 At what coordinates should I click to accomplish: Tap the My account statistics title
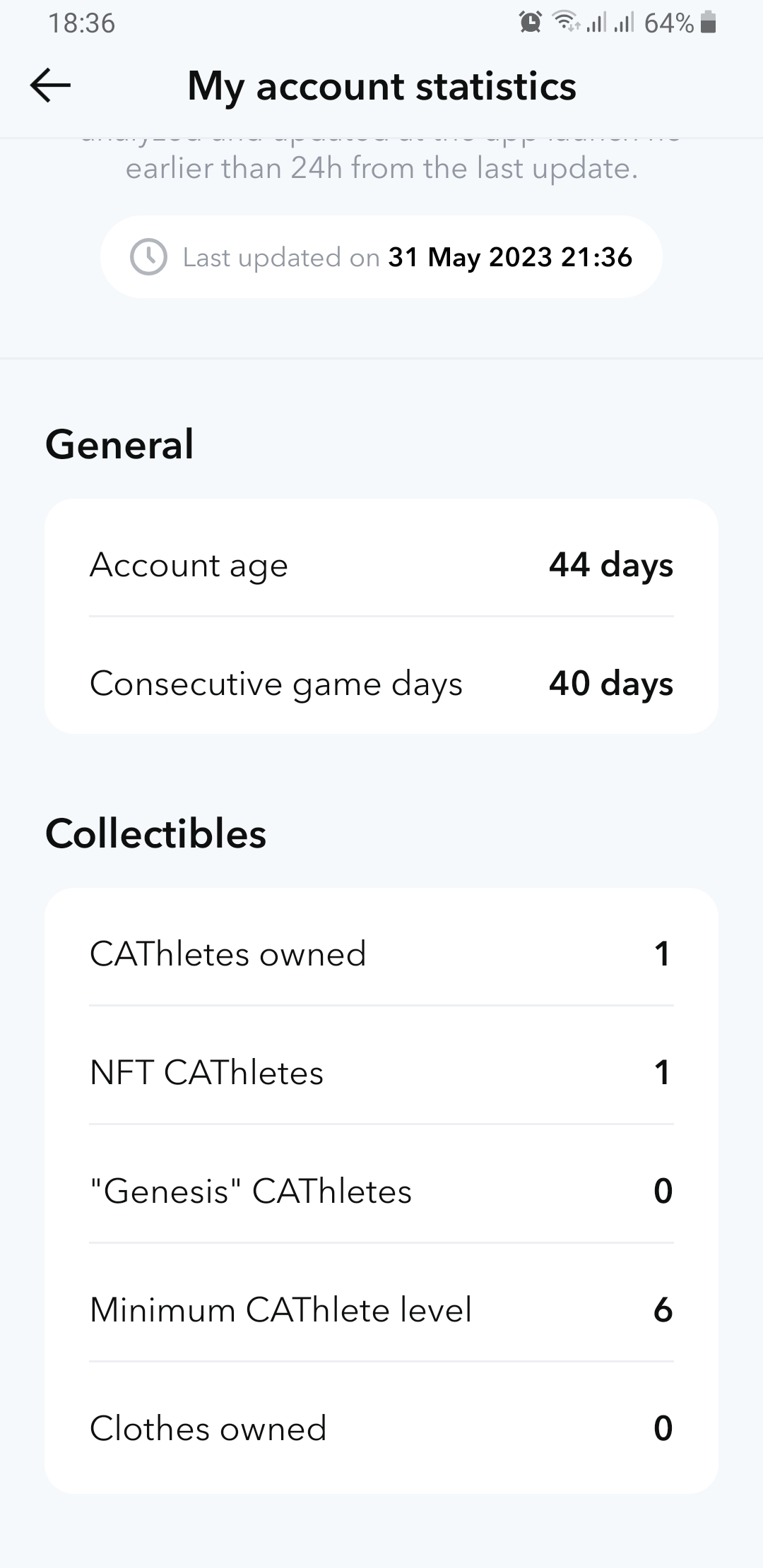click(x=381, y=86)
